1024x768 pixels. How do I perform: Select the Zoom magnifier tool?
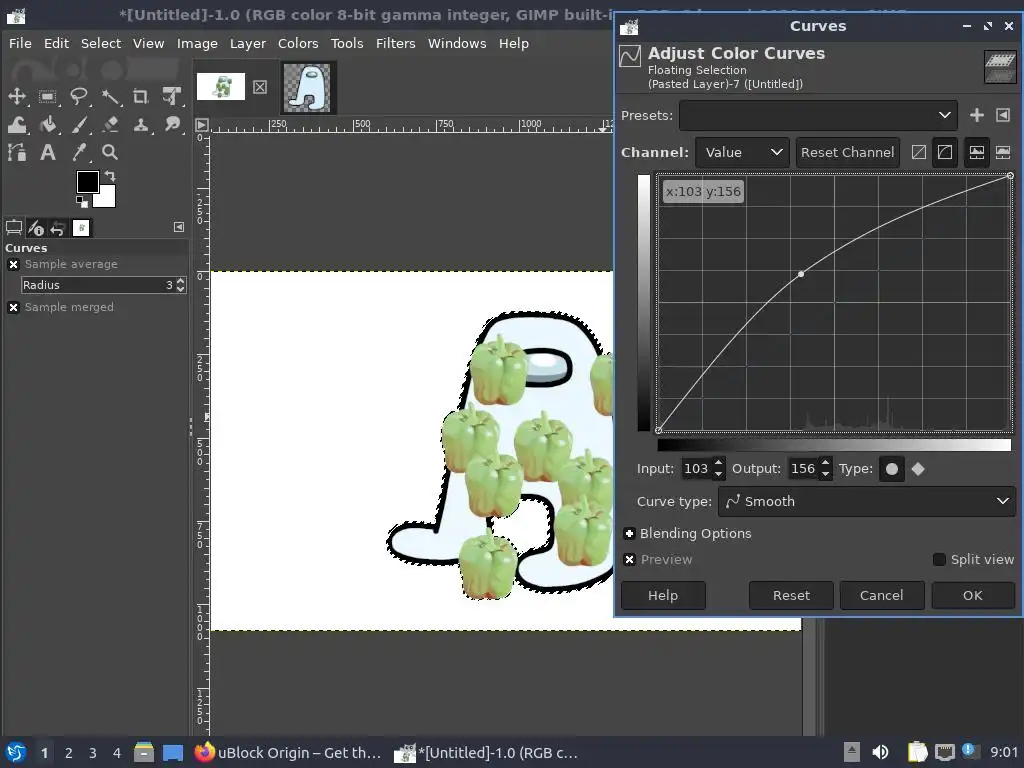pos(110,152)
